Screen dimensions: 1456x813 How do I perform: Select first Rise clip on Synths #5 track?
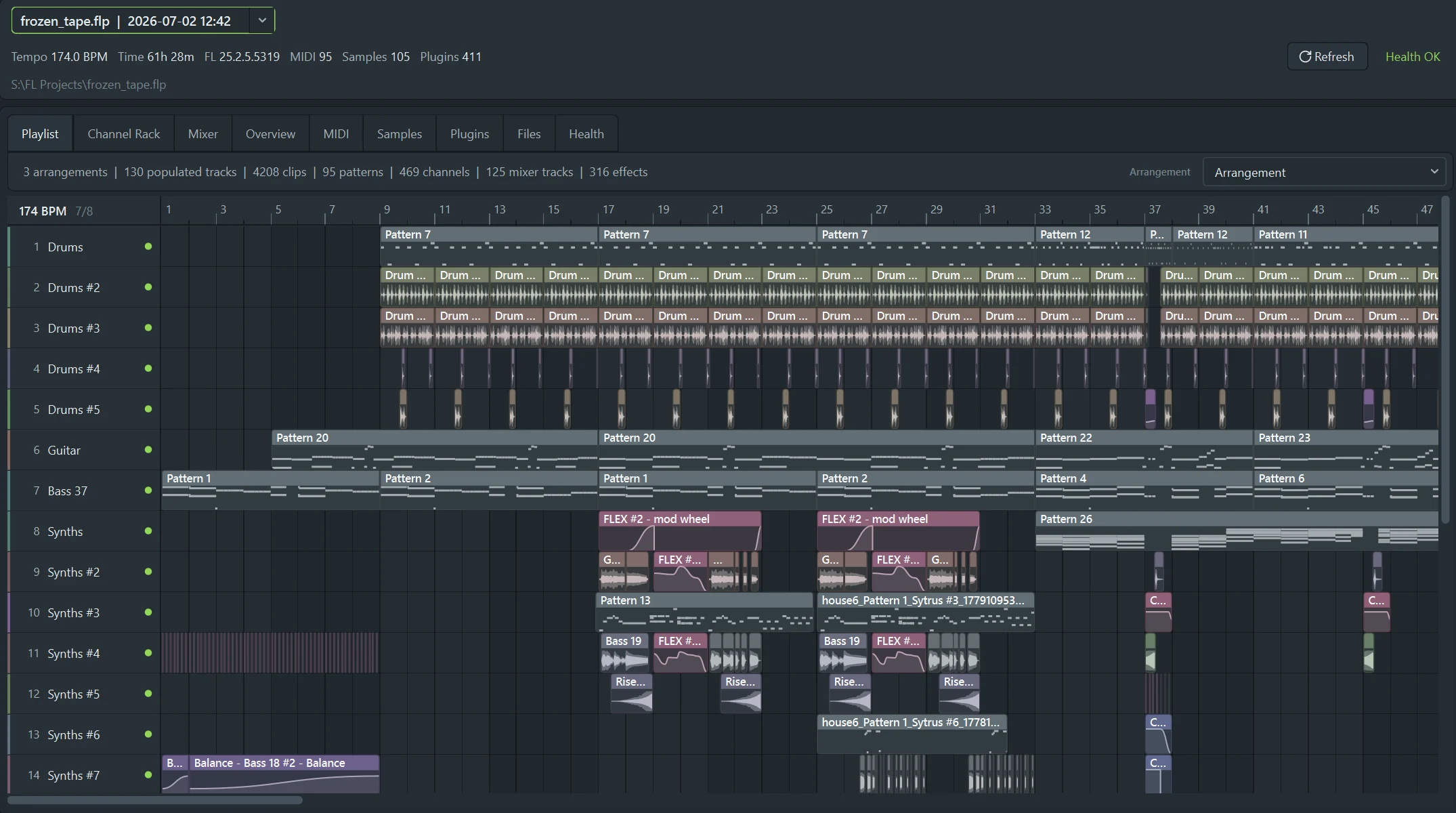pyautogui.click(x=631, y=694)
